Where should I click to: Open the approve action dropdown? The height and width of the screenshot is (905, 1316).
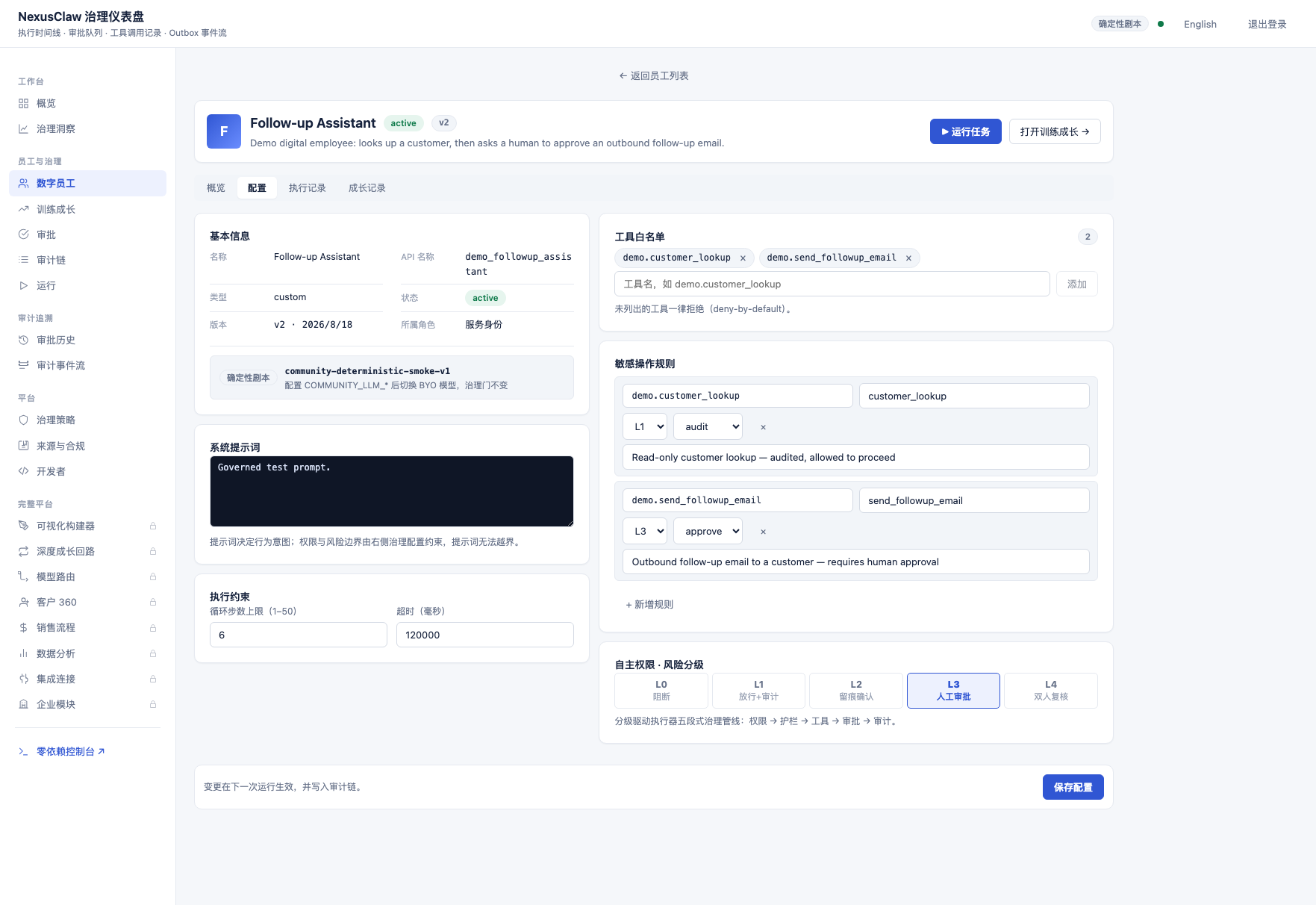tap(708, 532)
